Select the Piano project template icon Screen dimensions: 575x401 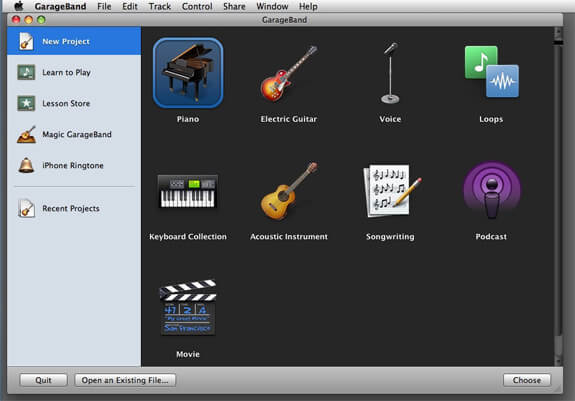[188, 73]
